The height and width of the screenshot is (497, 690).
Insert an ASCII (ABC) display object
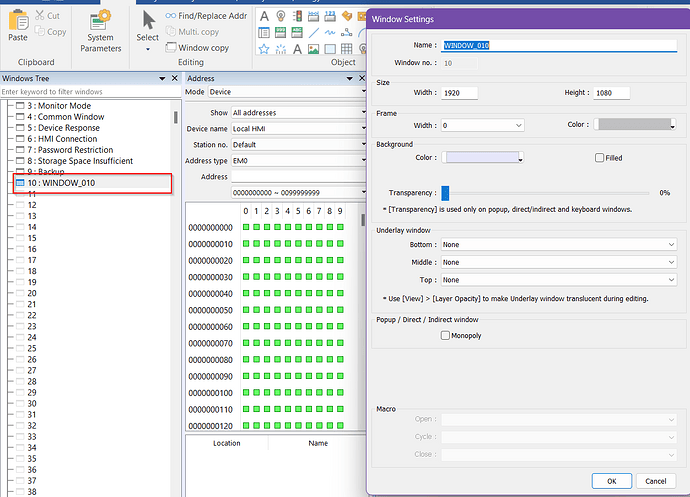(297, 33)
